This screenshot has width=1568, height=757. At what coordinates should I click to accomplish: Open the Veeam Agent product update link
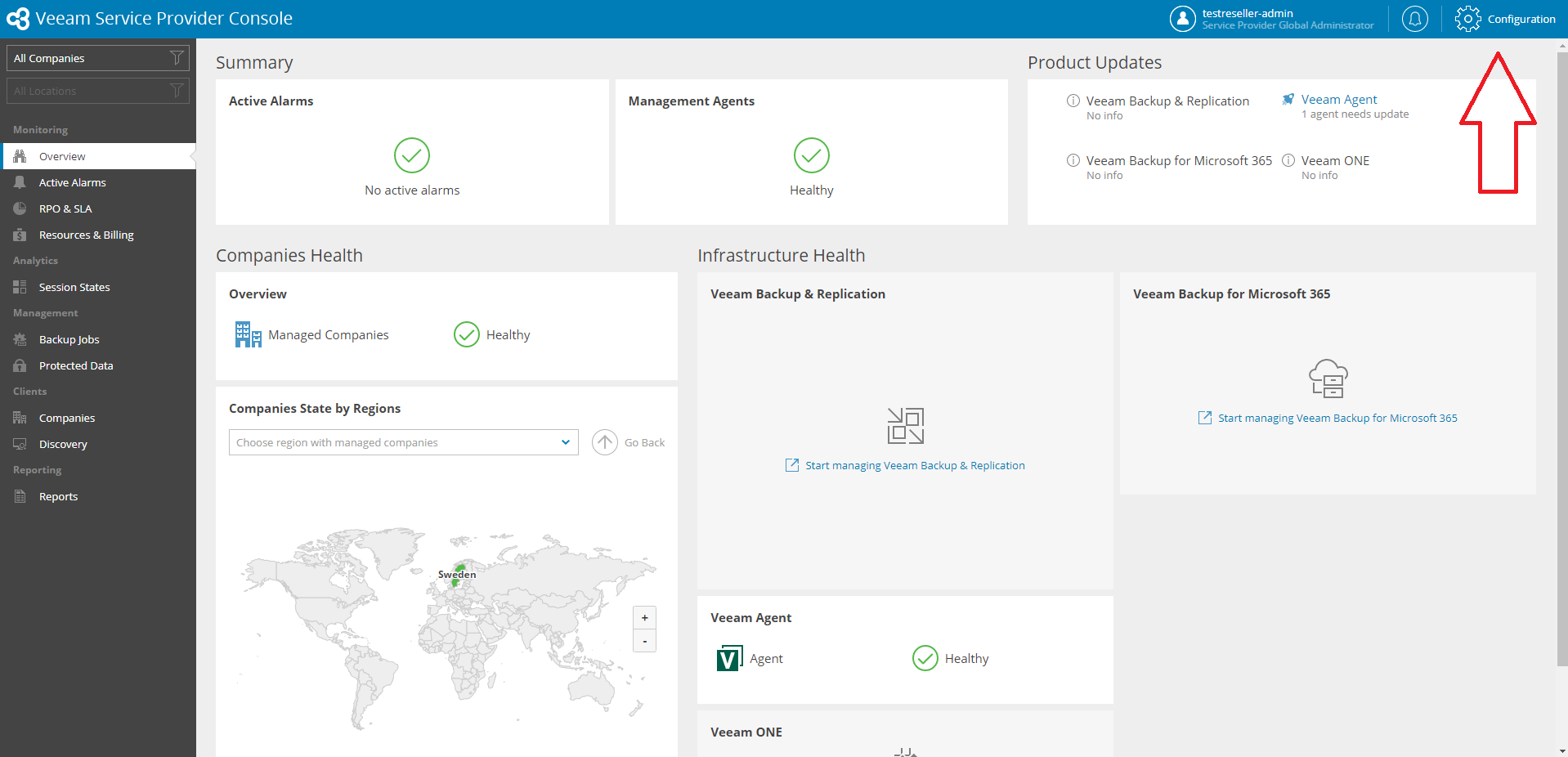point(1338,100)
